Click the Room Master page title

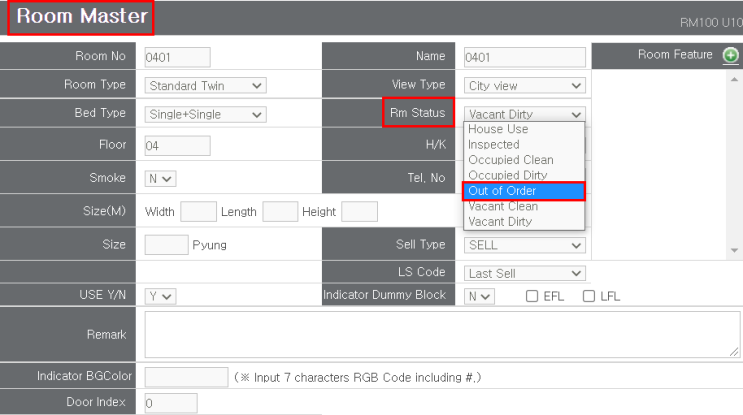(82, 16)
